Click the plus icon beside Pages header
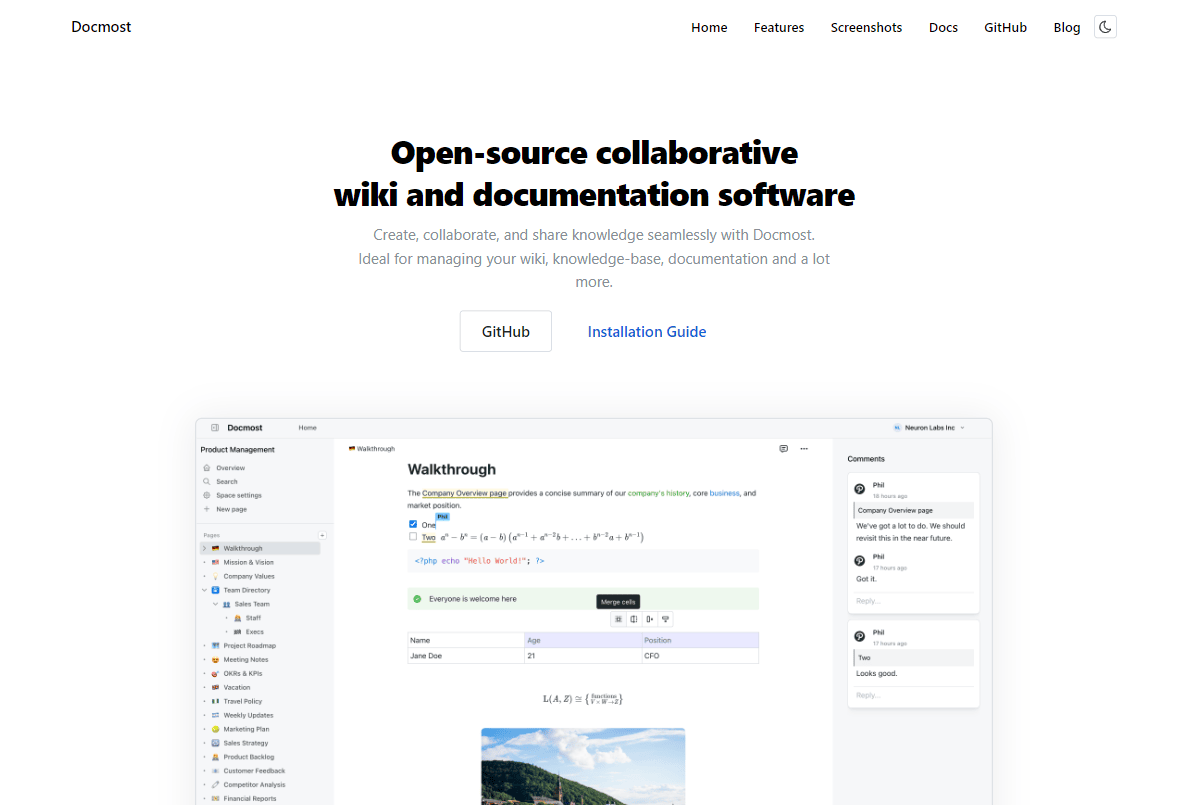The width and height of the screenshot is (1188, 805). click(x=322, y=536)
